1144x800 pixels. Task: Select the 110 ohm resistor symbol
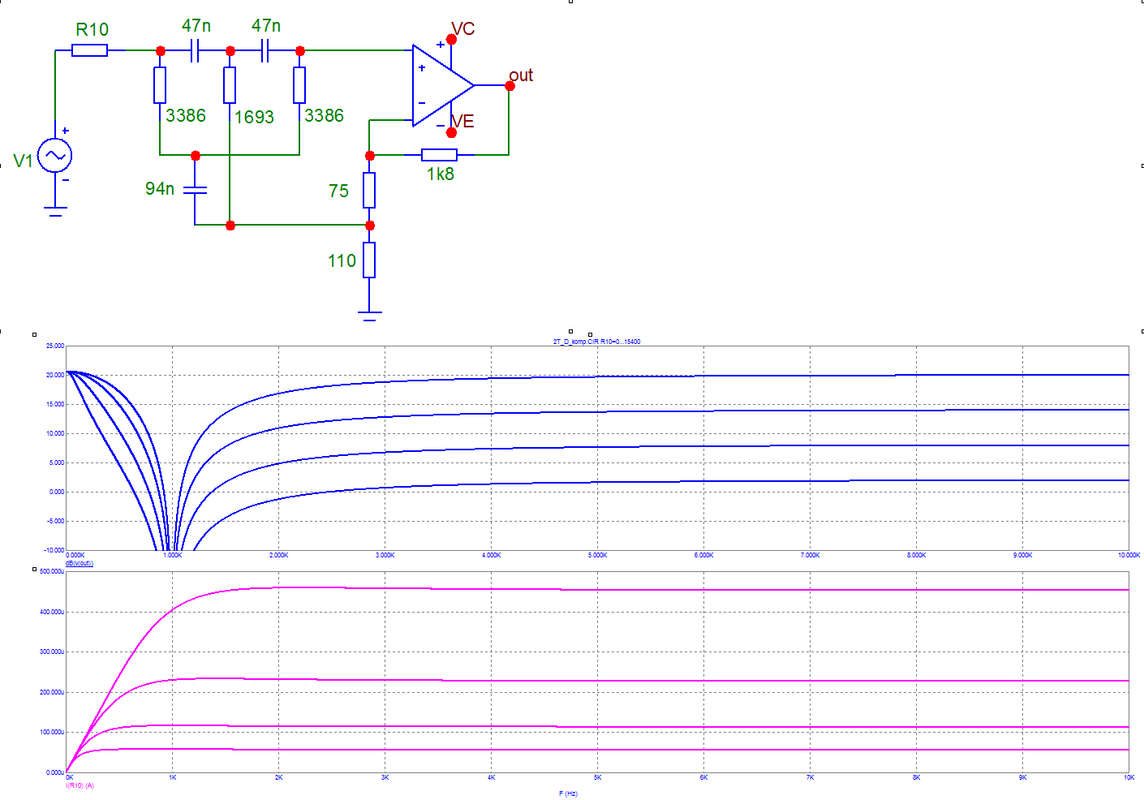tap(370, 260)
